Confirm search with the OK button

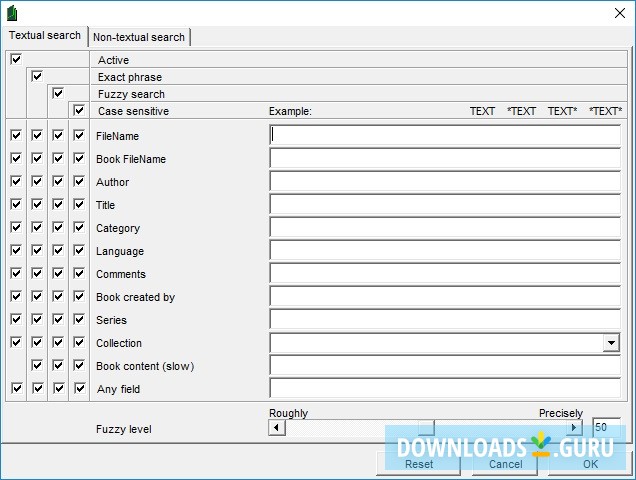590,464
